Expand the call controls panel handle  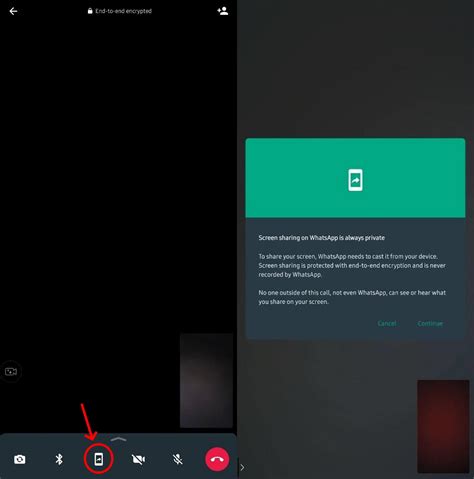(118, 440)
